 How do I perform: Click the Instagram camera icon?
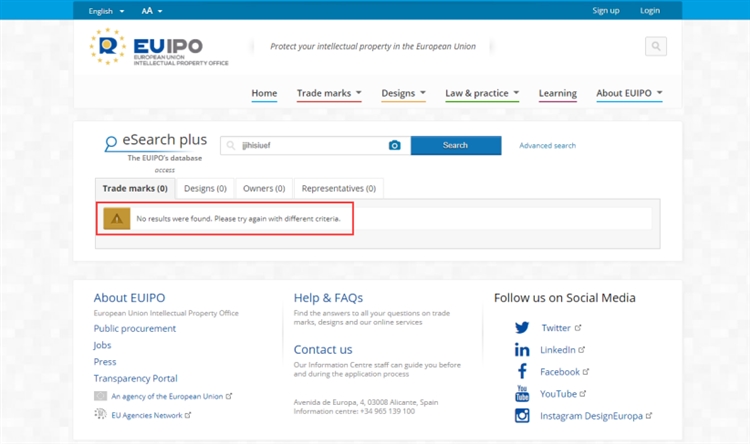tap(522, 415)
